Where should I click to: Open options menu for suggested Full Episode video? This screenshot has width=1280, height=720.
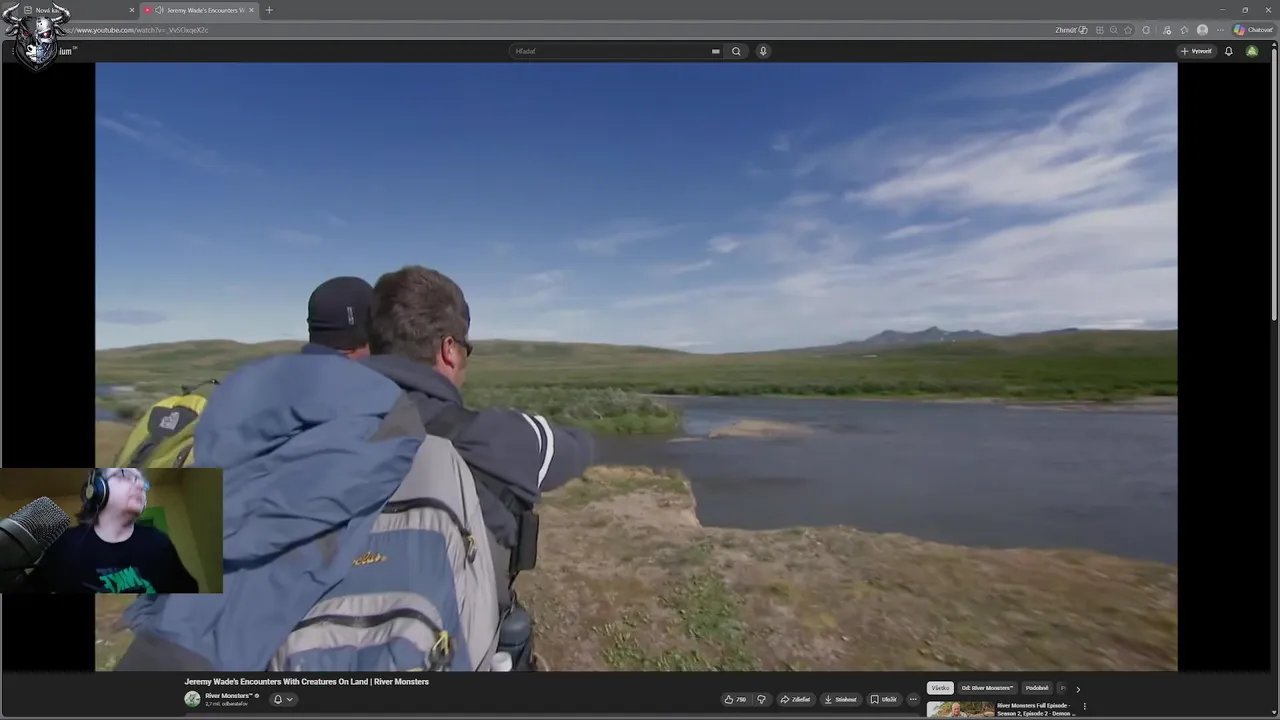[x=1085, y=707]
